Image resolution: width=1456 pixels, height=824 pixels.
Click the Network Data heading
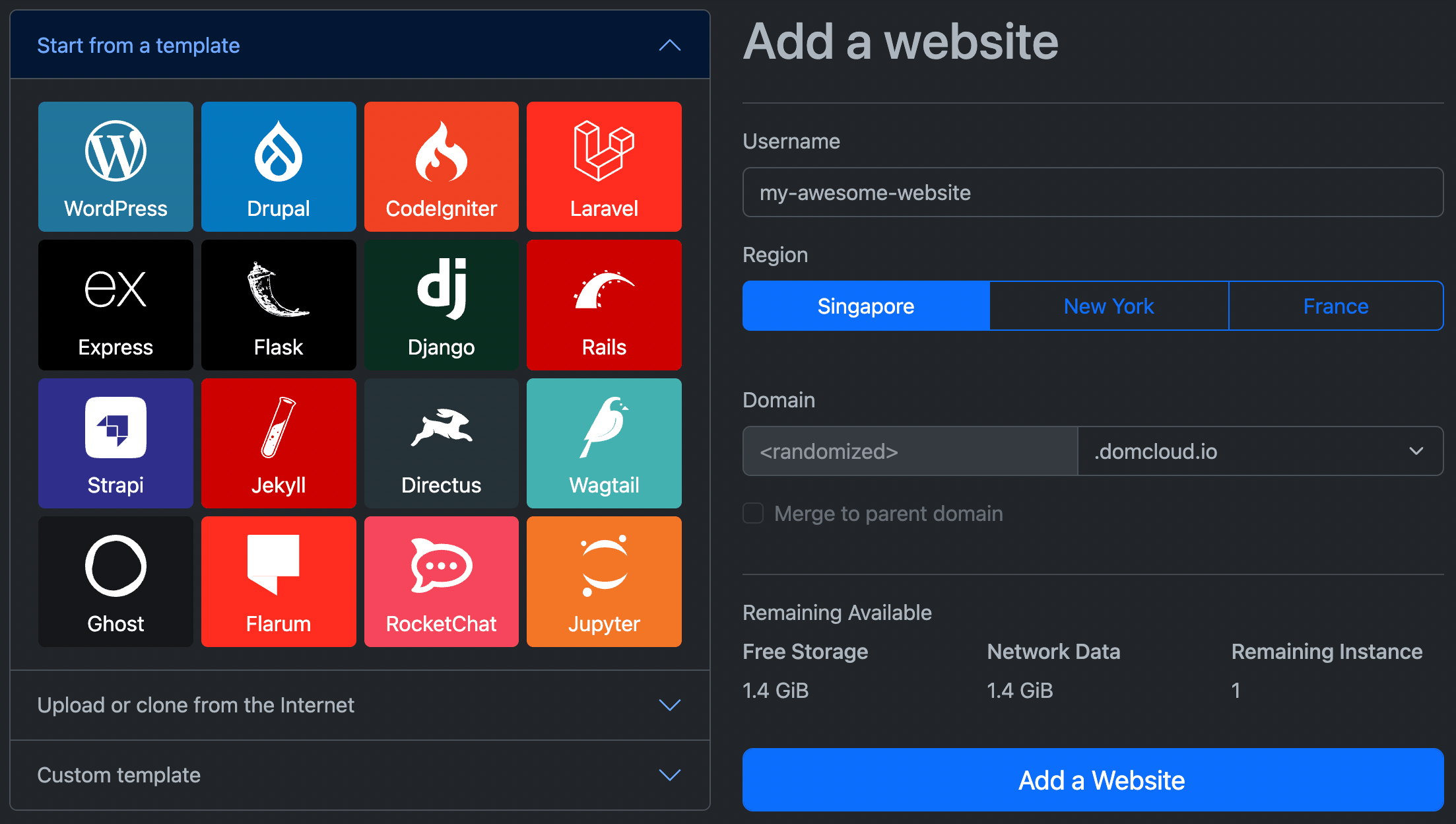pos(1053,652)
